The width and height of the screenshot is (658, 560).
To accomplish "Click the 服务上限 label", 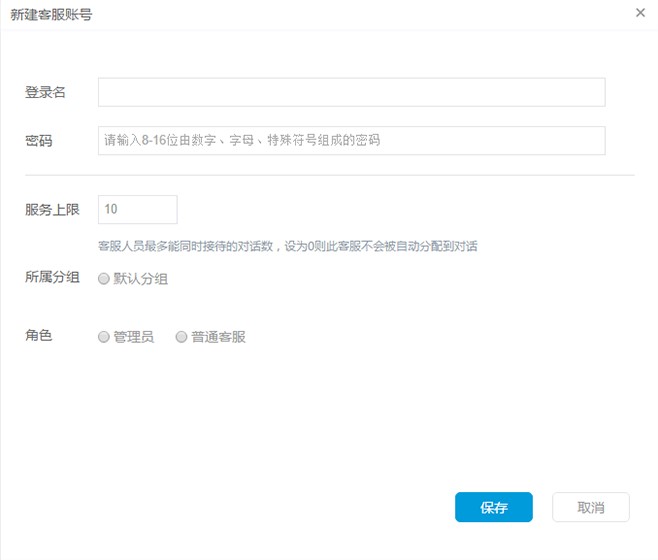I will click(x=52, y=210).
